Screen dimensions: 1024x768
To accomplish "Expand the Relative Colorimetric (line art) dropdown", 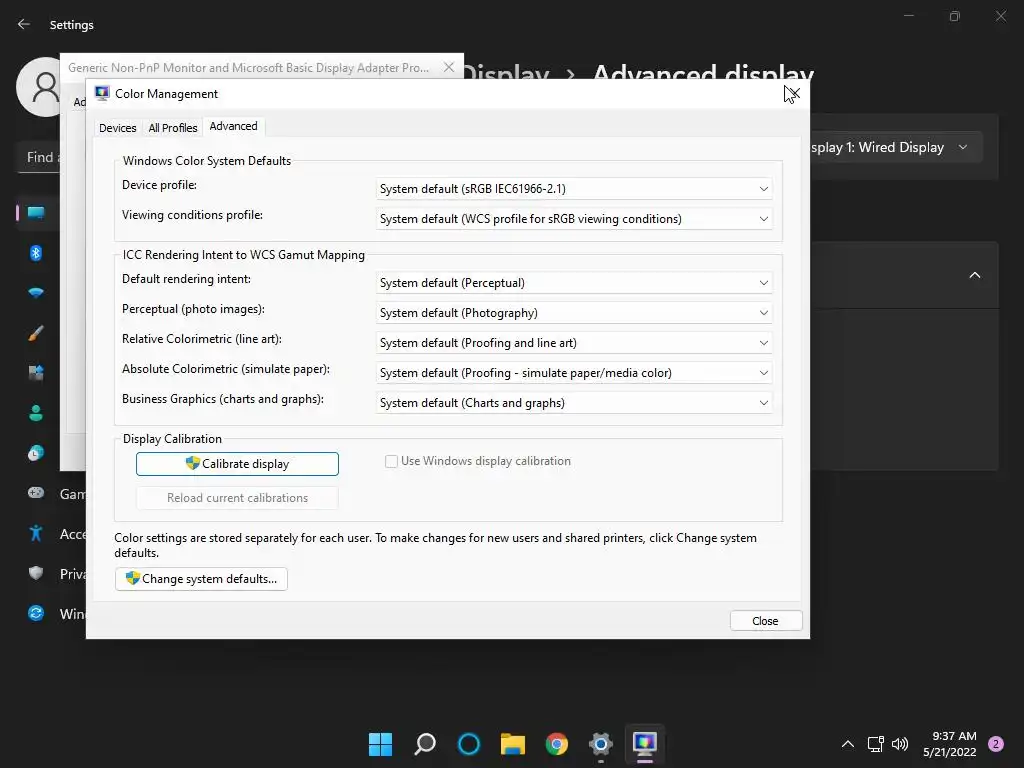I will (x=574, y=343).
